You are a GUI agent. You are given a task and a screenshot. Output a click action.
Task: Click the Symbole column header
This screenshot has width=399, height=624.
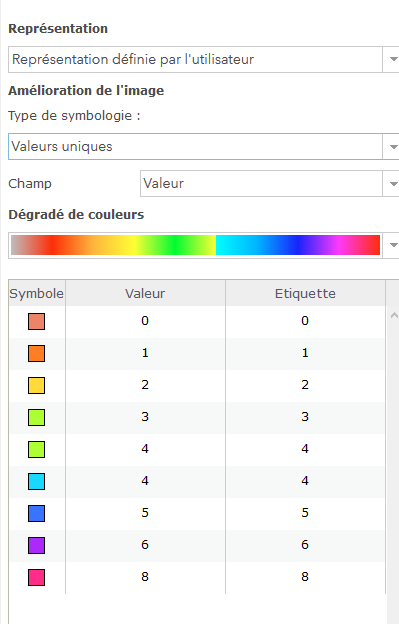click(37, 293)
